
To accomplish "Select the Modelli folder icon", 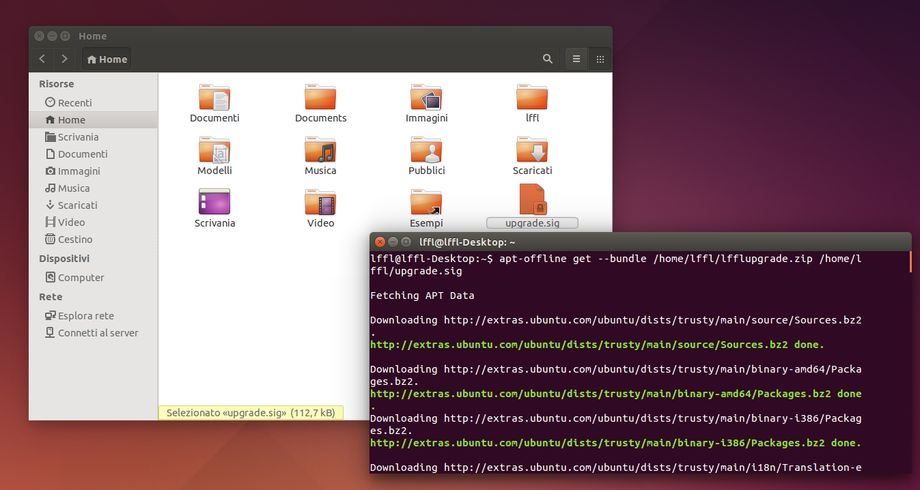I will [x=214, y=151].
